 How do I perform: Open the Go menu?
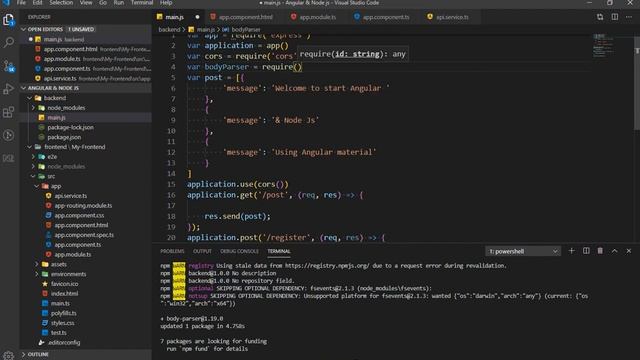103,2
